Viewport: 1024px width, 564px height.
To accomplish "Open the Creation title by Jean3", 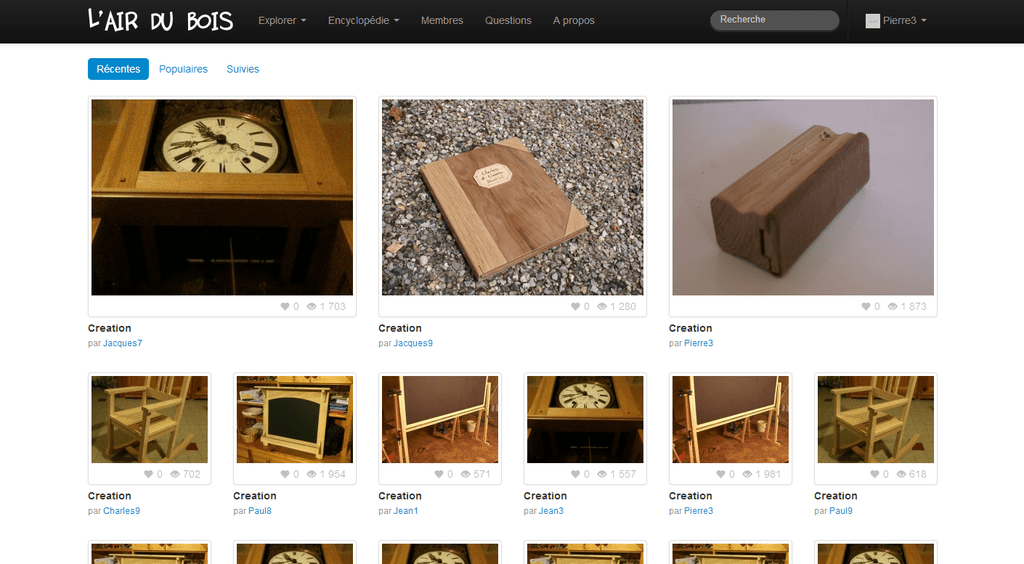I will coord(545,496).
